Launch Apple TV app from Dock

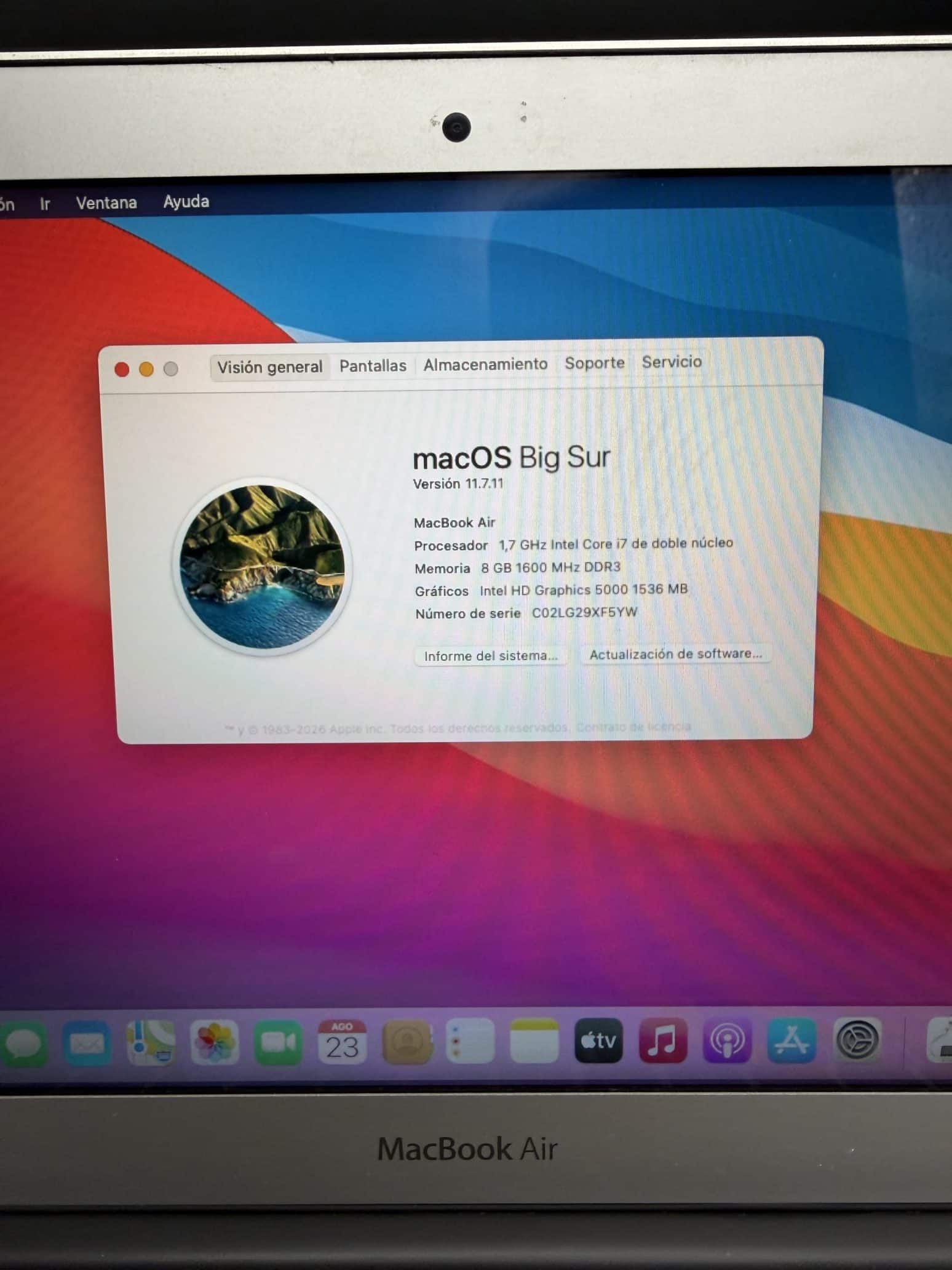coord(598,1040)
